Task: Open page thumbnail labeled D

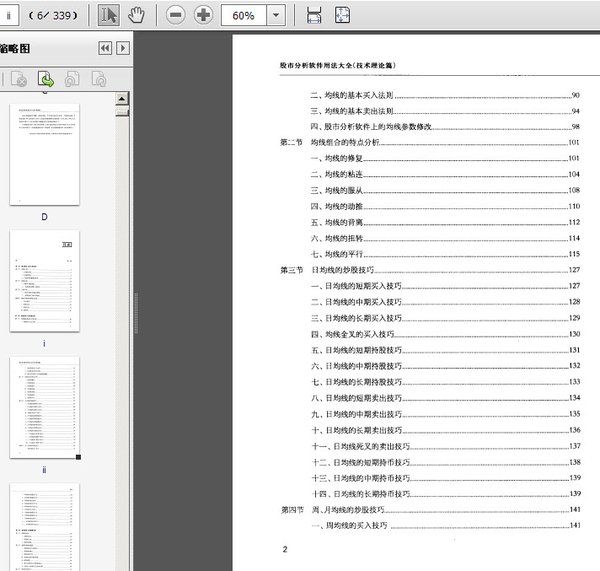Action: point(44,154)
